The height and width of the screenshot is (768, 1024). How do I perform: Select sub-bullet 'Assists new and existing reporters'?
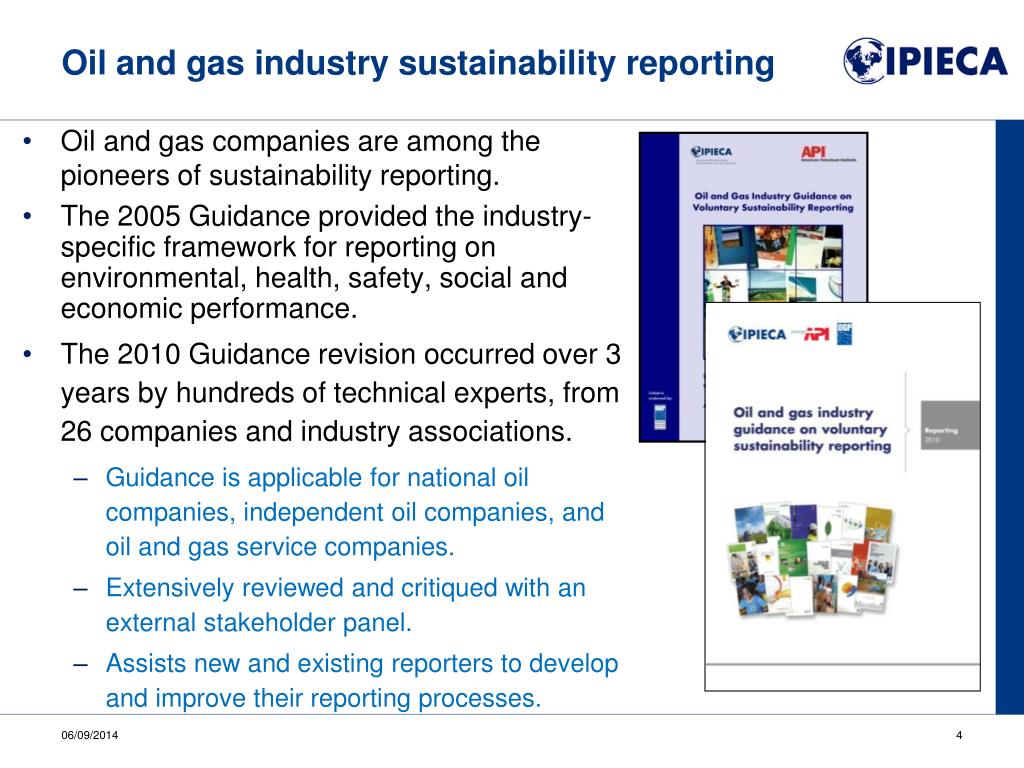(x=362, y=680)
